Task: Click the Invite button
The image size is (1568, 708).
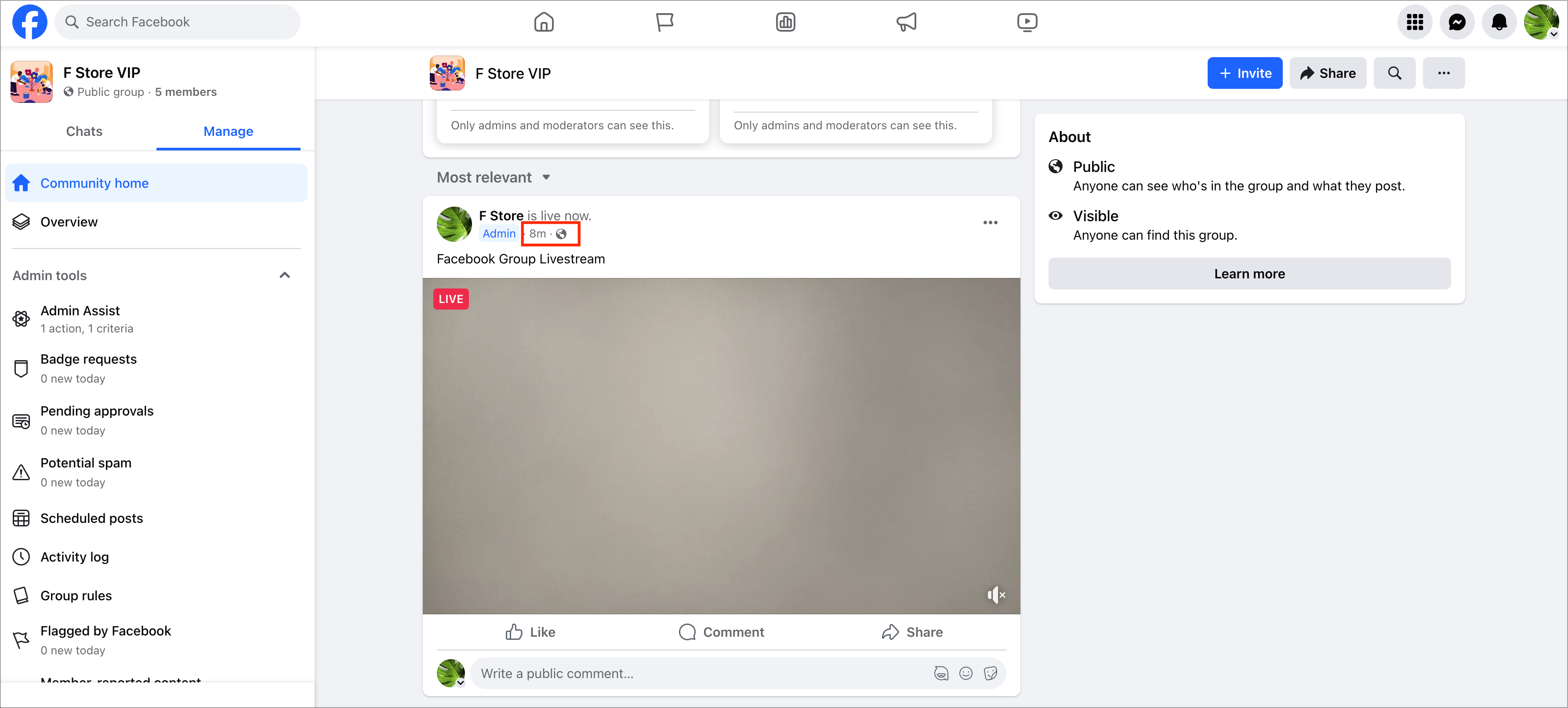Action: 1244,73
